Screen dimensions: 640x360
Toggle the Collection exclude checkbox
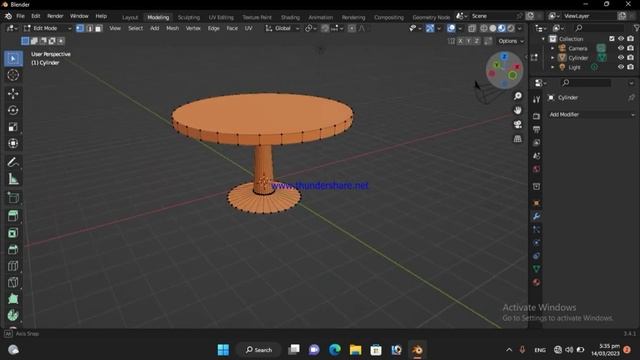coord(611,39)
